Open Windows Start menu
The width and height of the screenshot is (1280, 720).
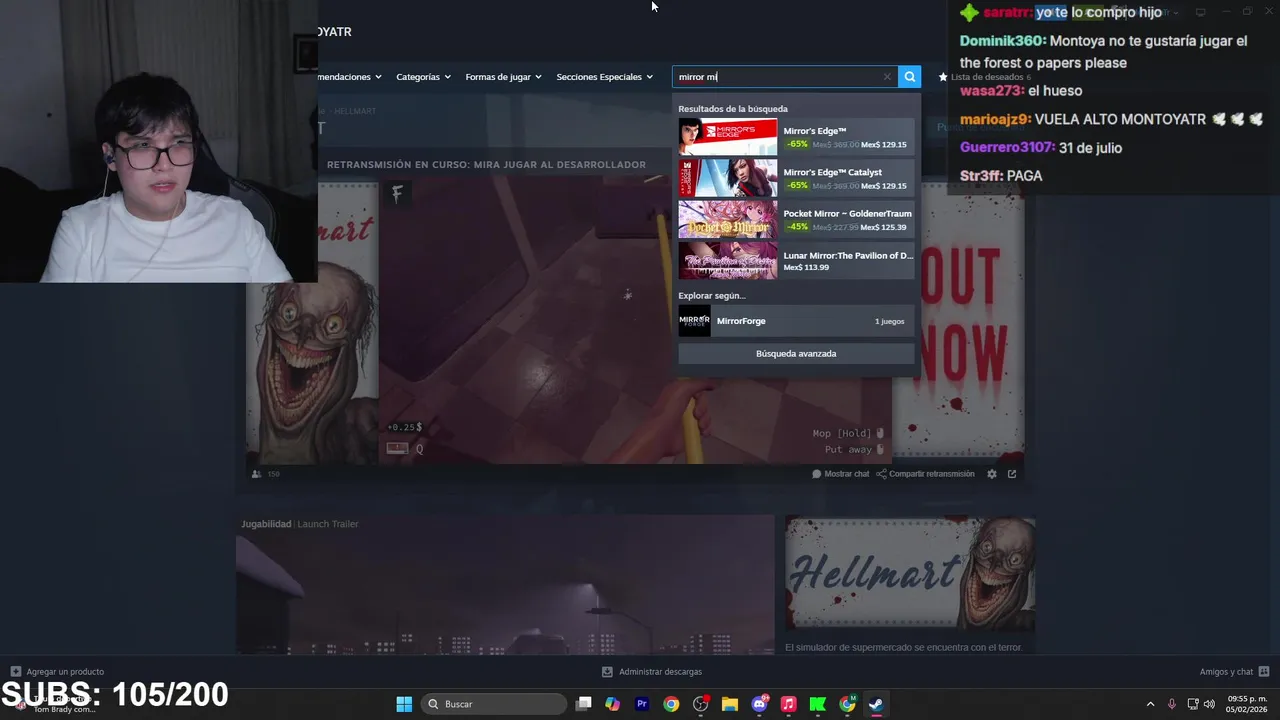(404, 704)
